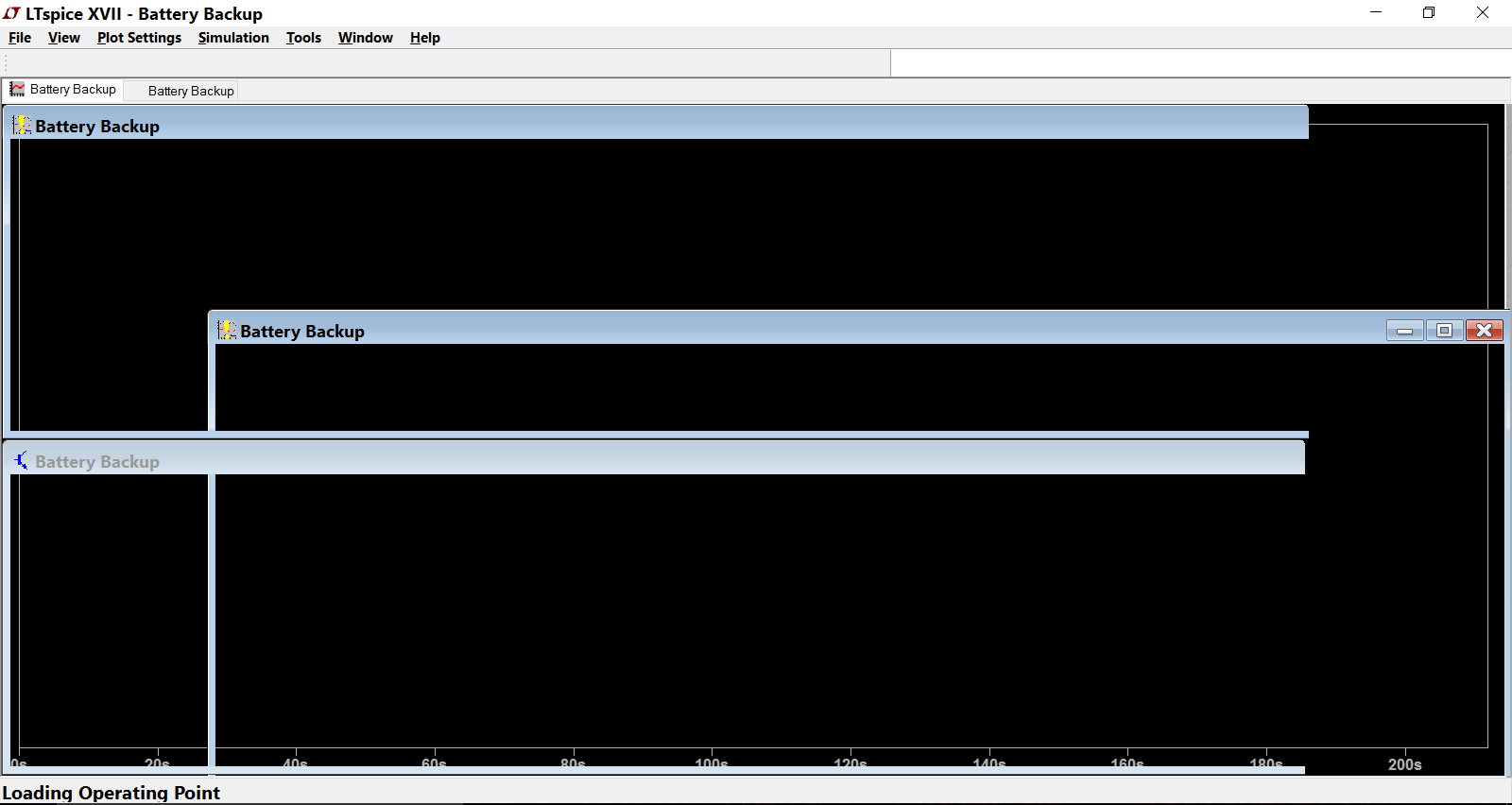Open the Tools menu
Screen dimensions: 1512x805
pos(303,38)
